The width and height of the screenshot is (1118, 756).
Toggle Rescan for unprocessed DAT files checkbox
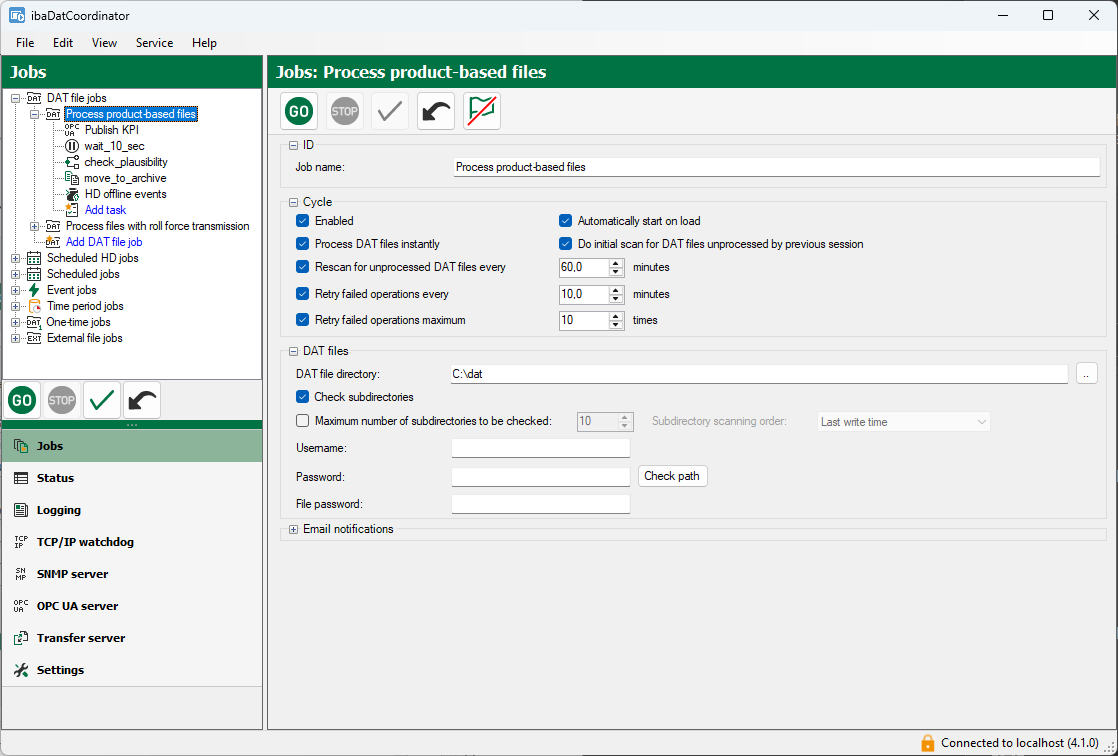click(302, 267)
